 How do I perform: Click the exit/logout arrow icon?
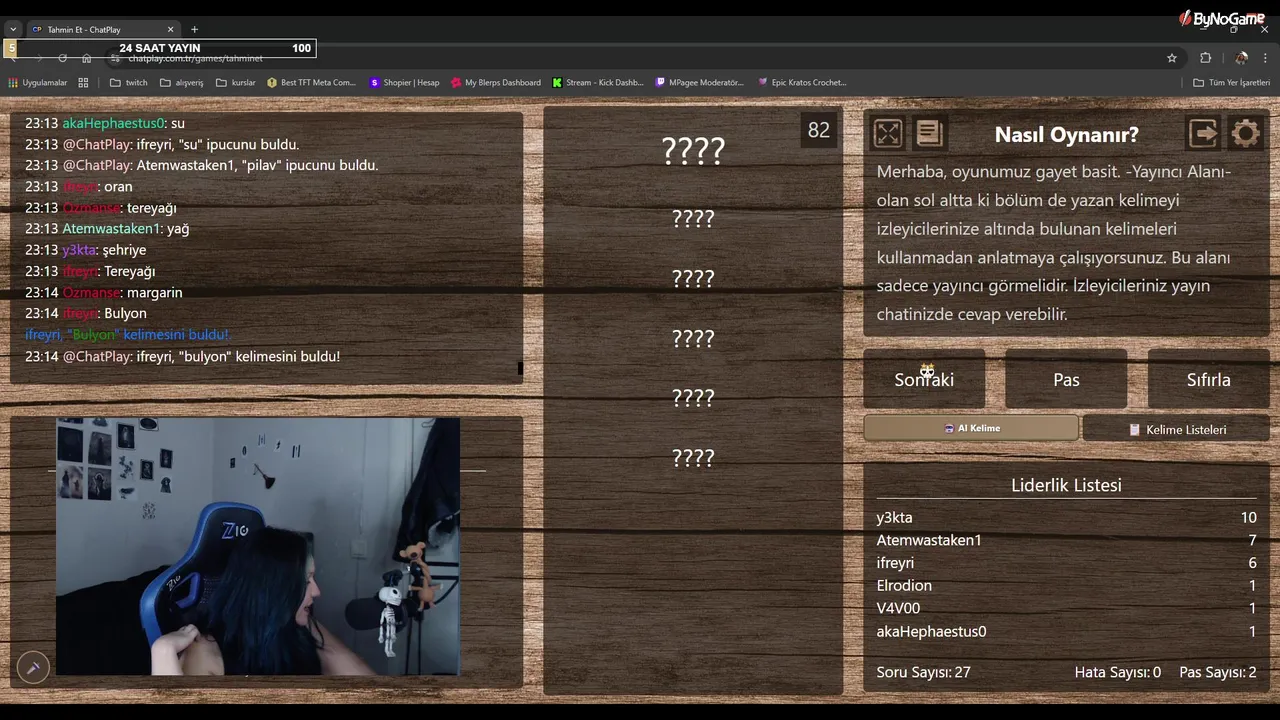pyautogui.click(x=1203, y=133)
